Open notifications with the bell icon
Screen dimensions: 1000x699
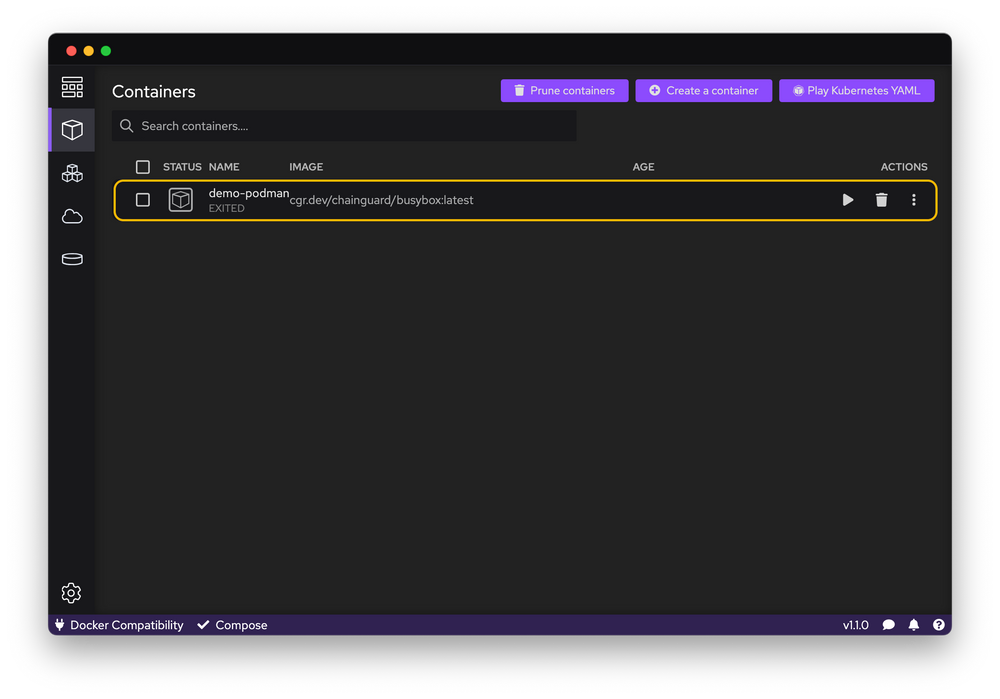[x=913, y=624]
